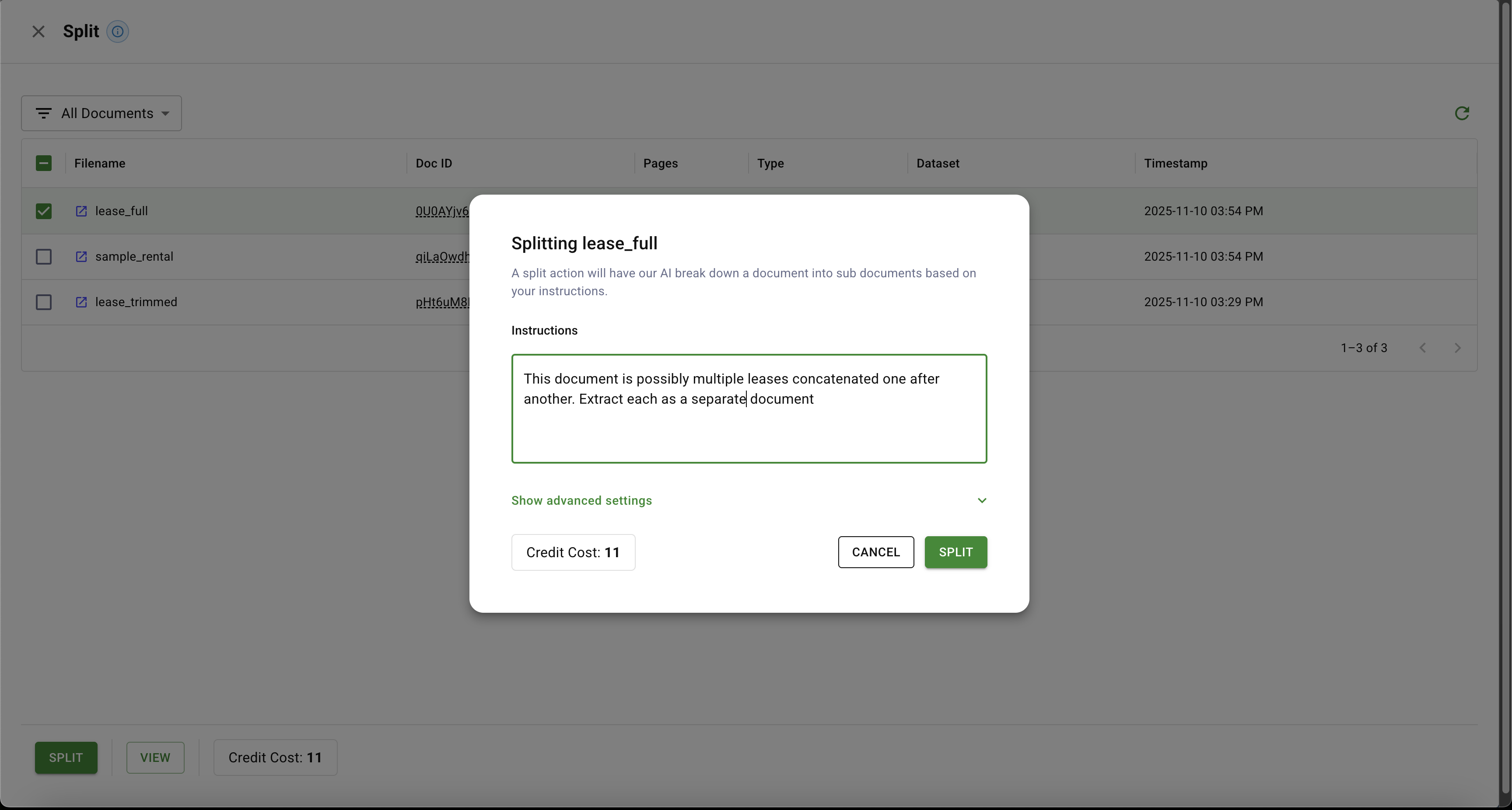Confirm with the dialog's green SPLIT button

955,552
